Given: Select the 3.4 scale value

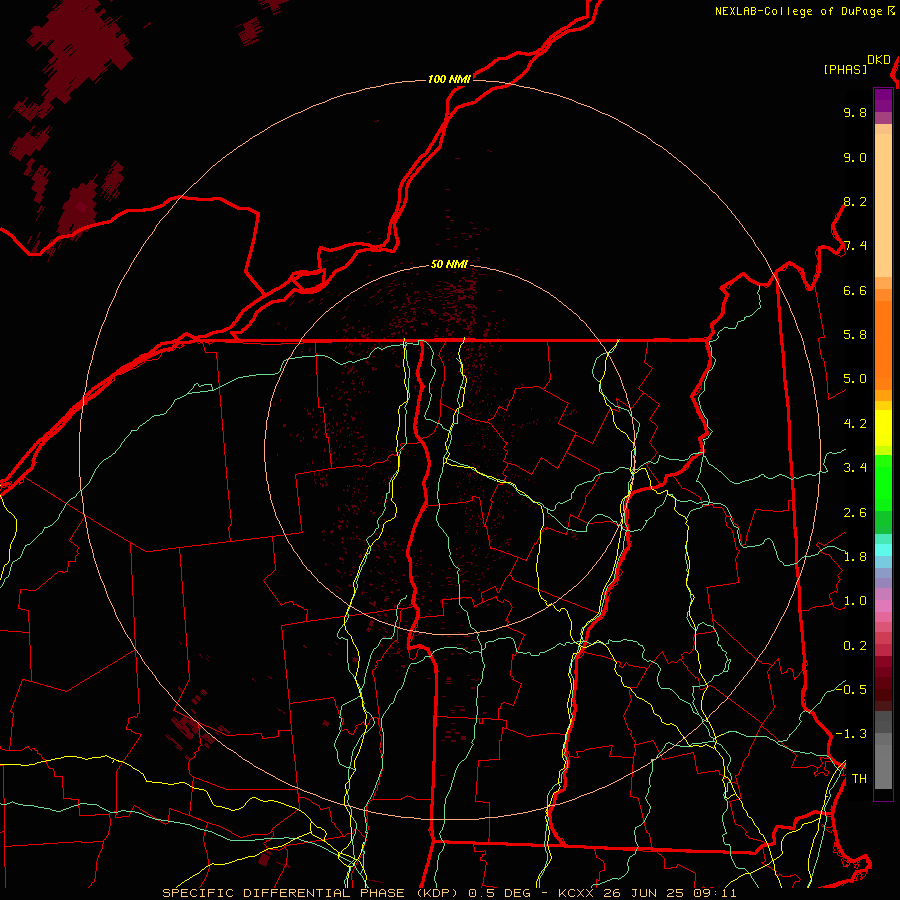Looking at the screenshot, I should click(x=855, y=468).
